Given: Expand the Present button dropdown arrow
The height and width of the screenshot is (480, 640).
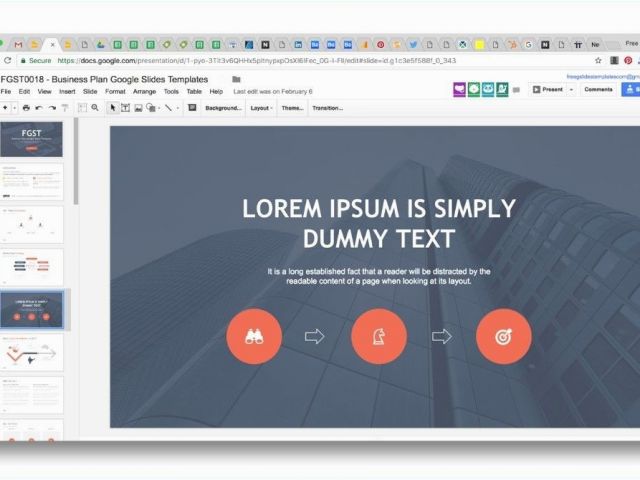Looking at the screenshot, I should pyautogui.click(x=571, y=89).
